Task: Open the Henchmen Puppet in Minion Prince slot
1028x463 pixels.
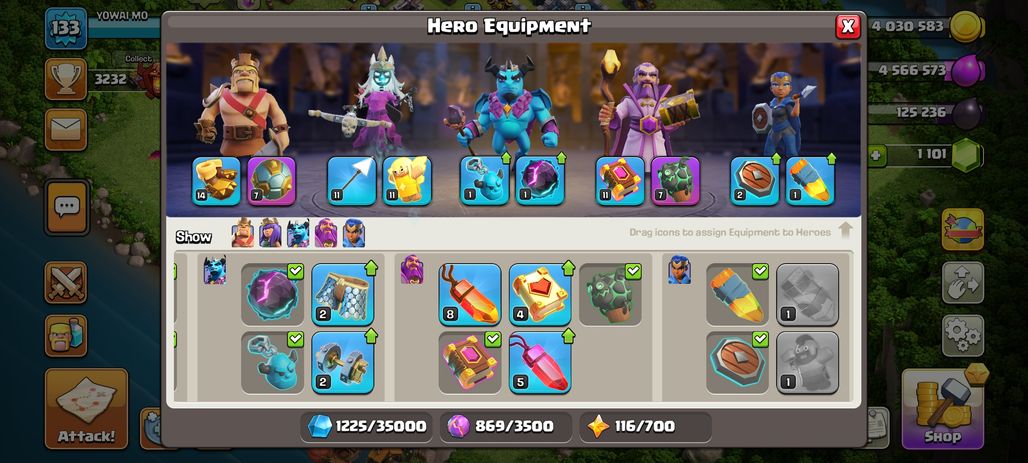Action: [x=484, y=181]
